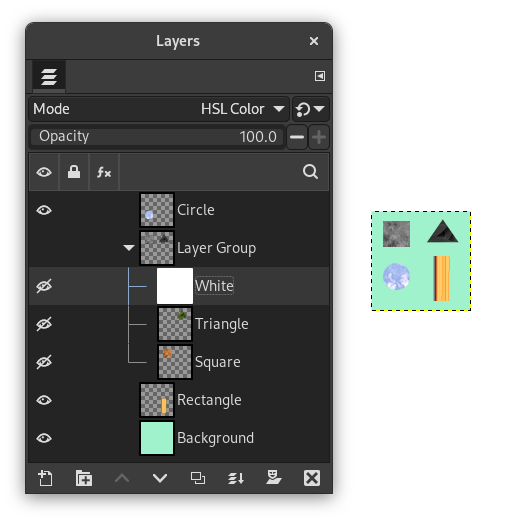This screenshot has height=522, width=508.
Task: Create a new layer group
Action: [84, 478]
